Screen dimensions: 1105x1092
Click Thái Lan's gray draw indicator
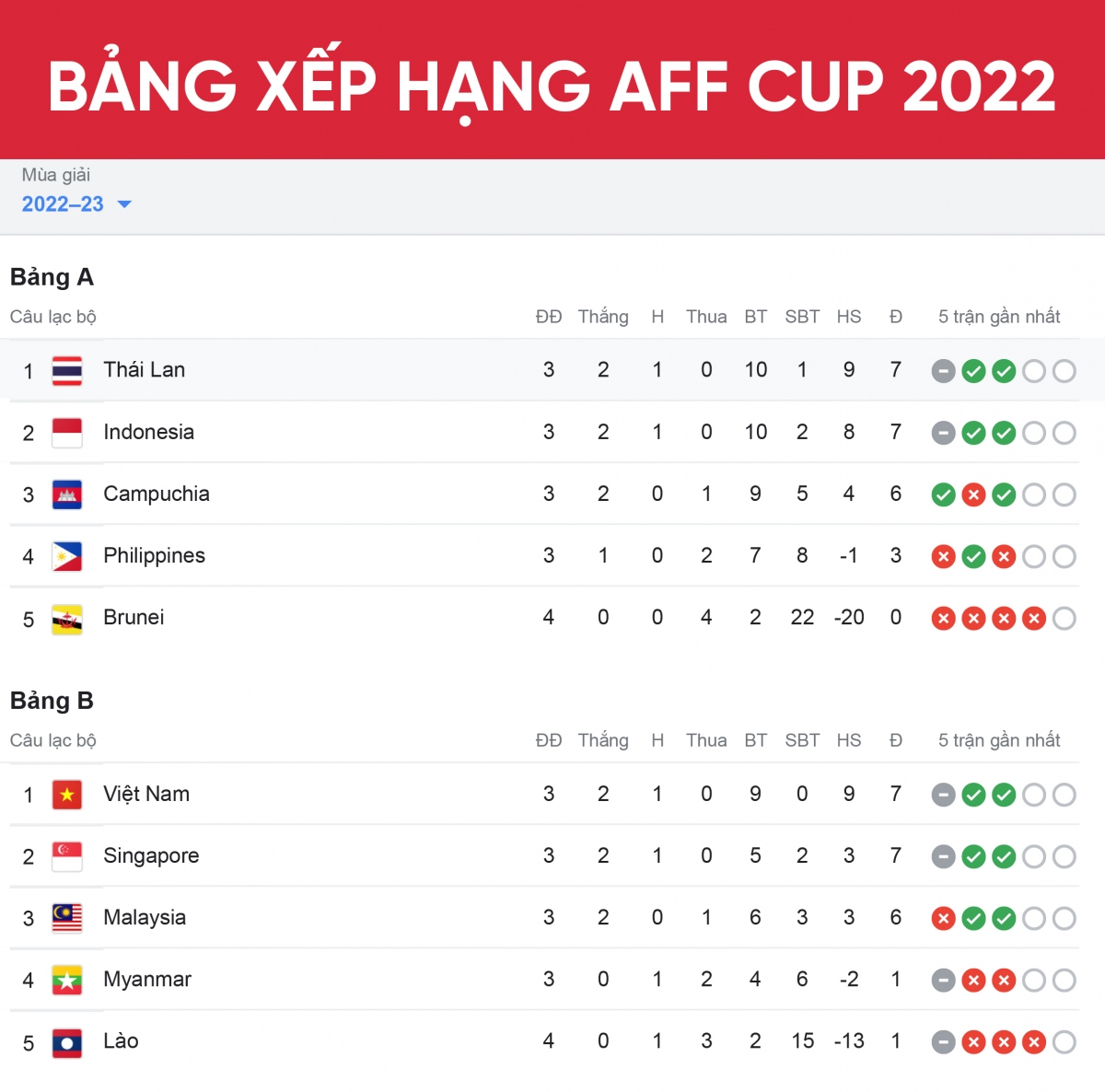coord(943,371)
